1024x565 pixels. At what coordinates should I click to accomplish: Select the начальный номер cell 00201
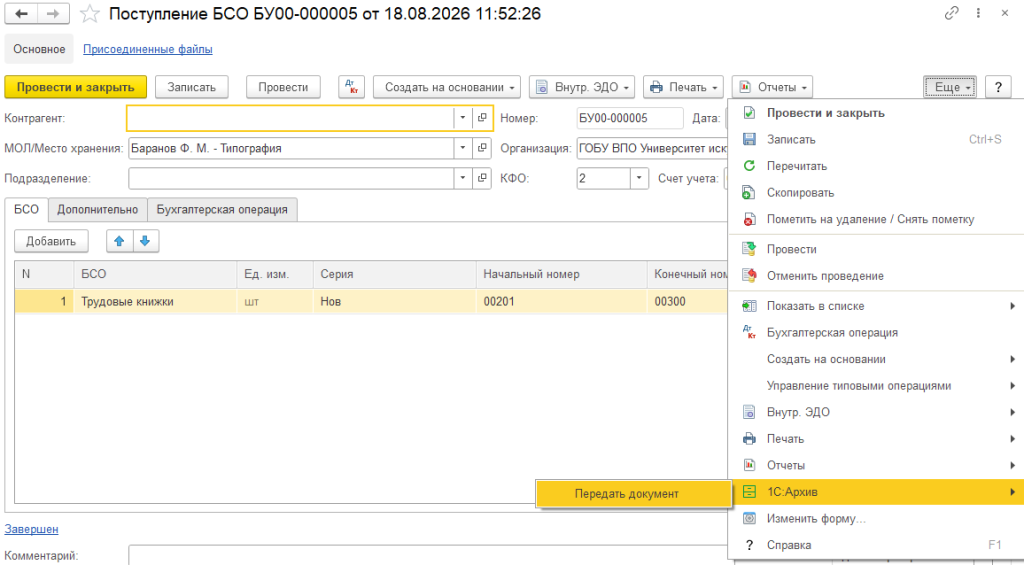562,302
